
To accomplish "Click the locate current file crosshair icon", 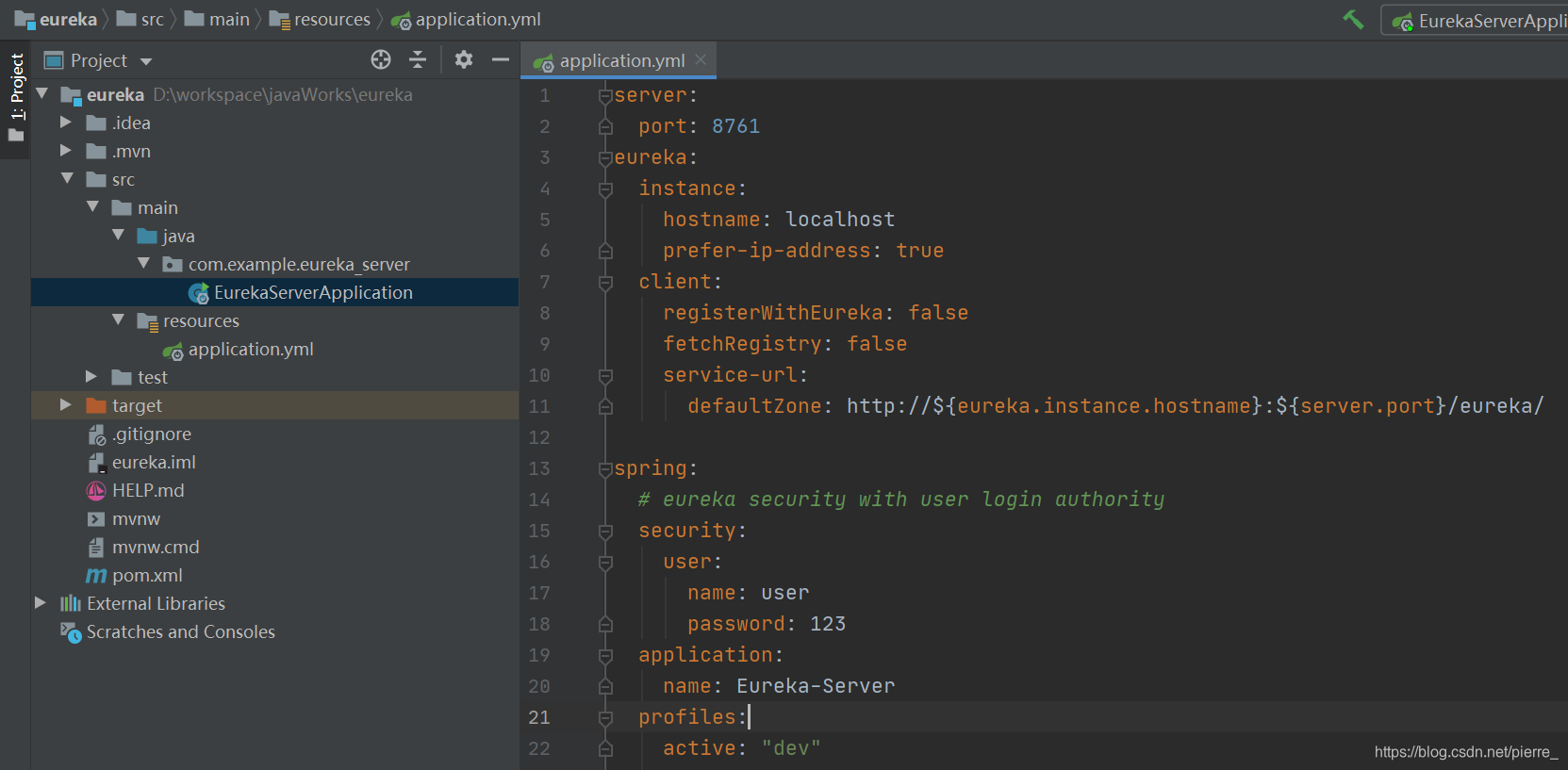I will tap(381, 60).
